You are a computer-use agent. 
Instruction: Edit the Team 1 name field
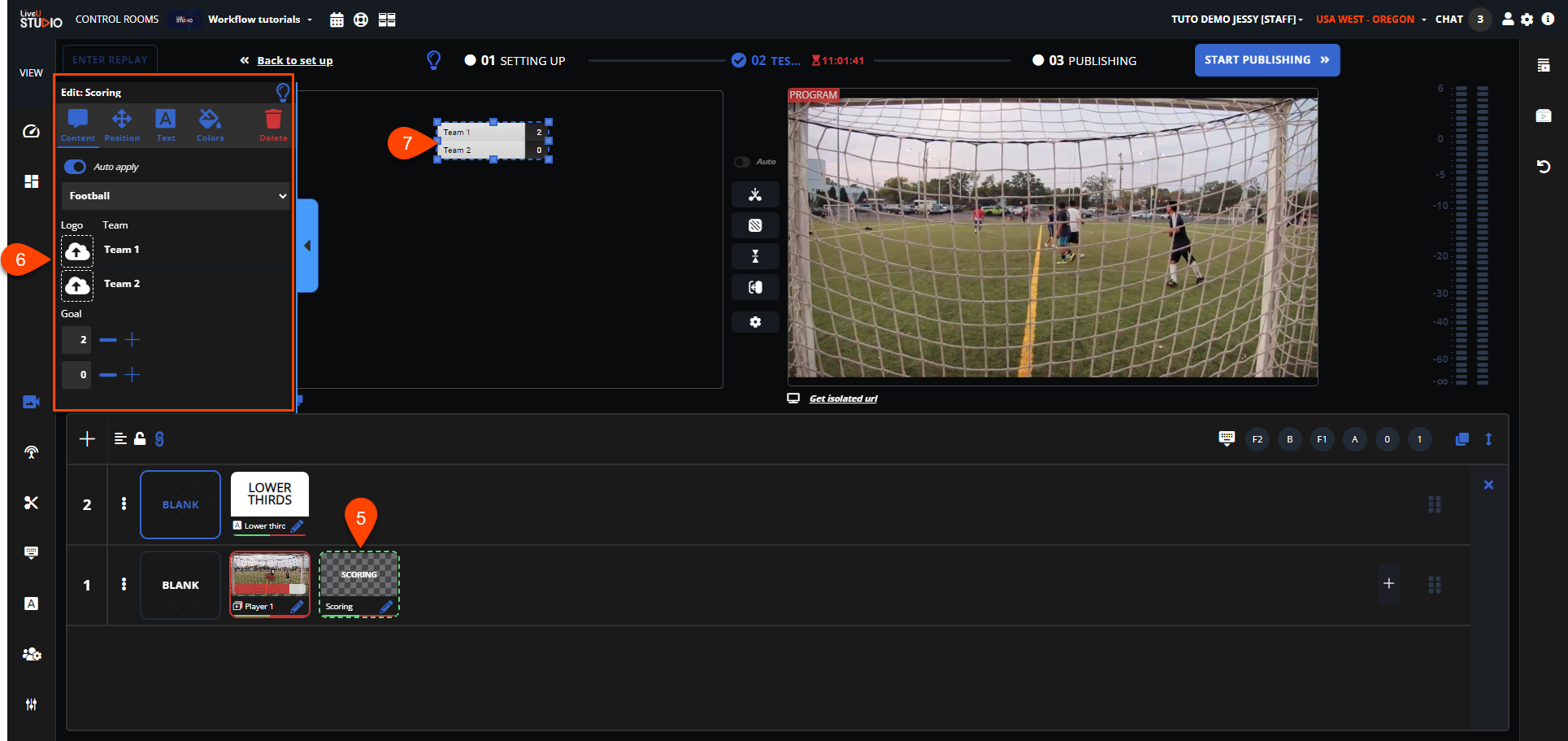click(193, 250)
